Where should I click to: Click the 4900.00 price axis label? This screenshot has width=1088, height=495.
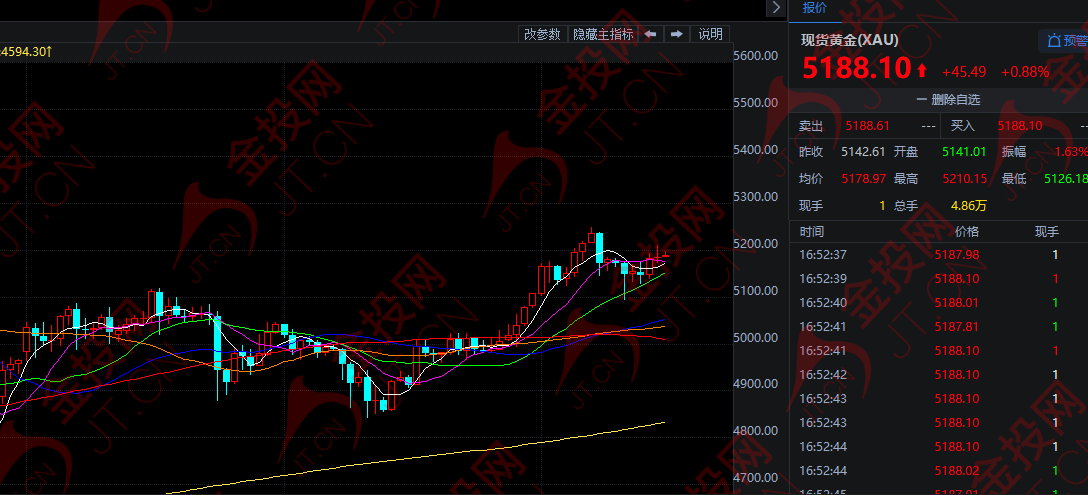pyautogui.click(x=756, y=384)
